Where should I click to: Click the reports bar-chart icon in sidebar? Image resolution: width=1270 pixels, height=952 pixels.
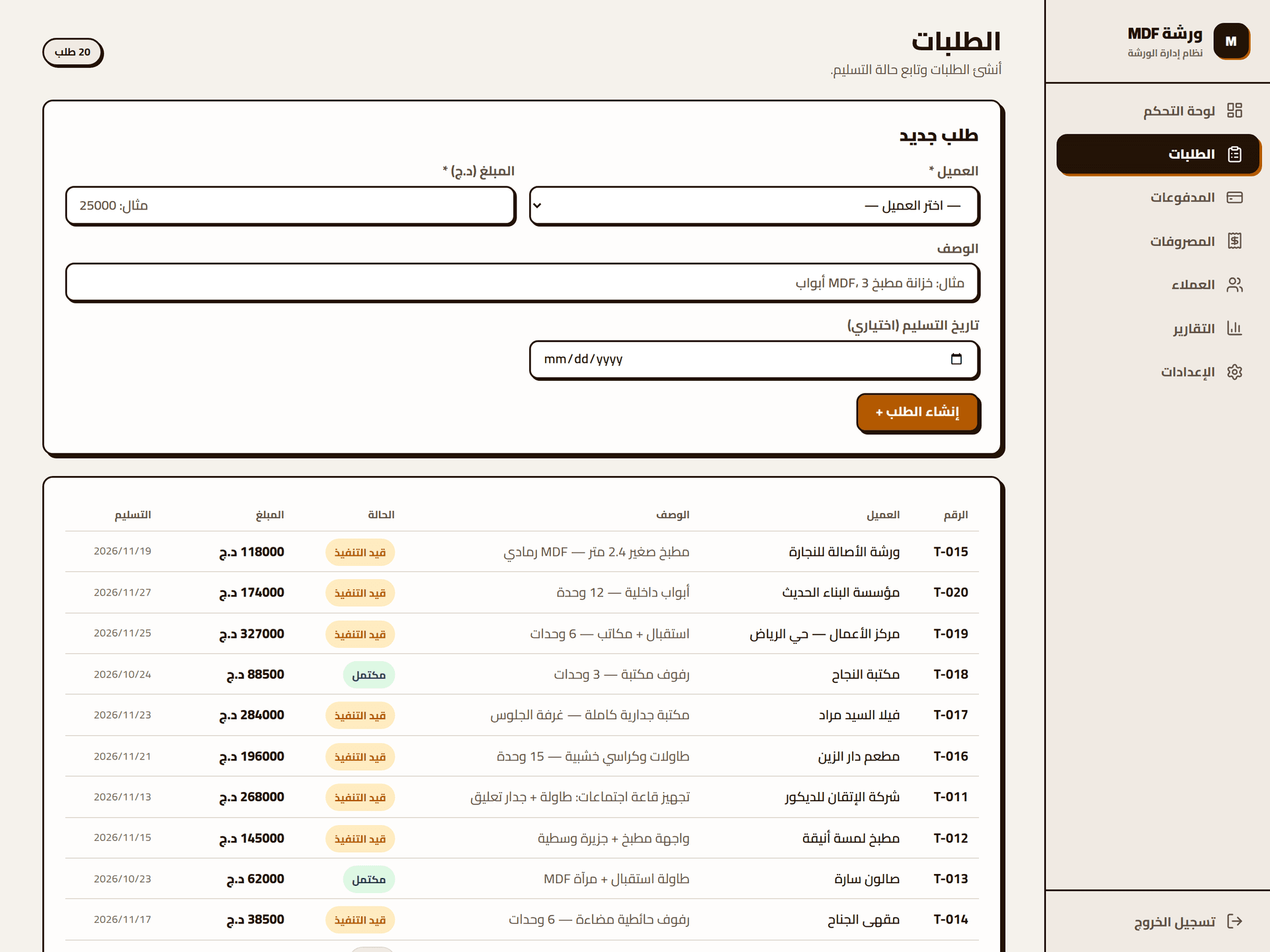pos(1234,329)
